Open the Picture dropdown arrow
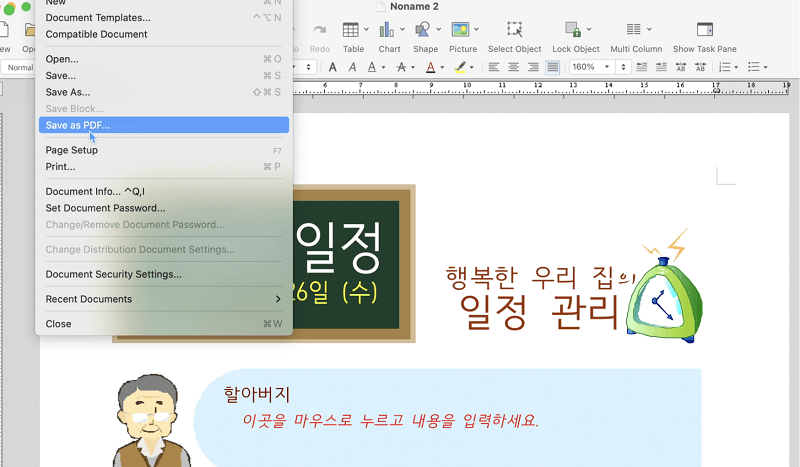 (476, 30)
